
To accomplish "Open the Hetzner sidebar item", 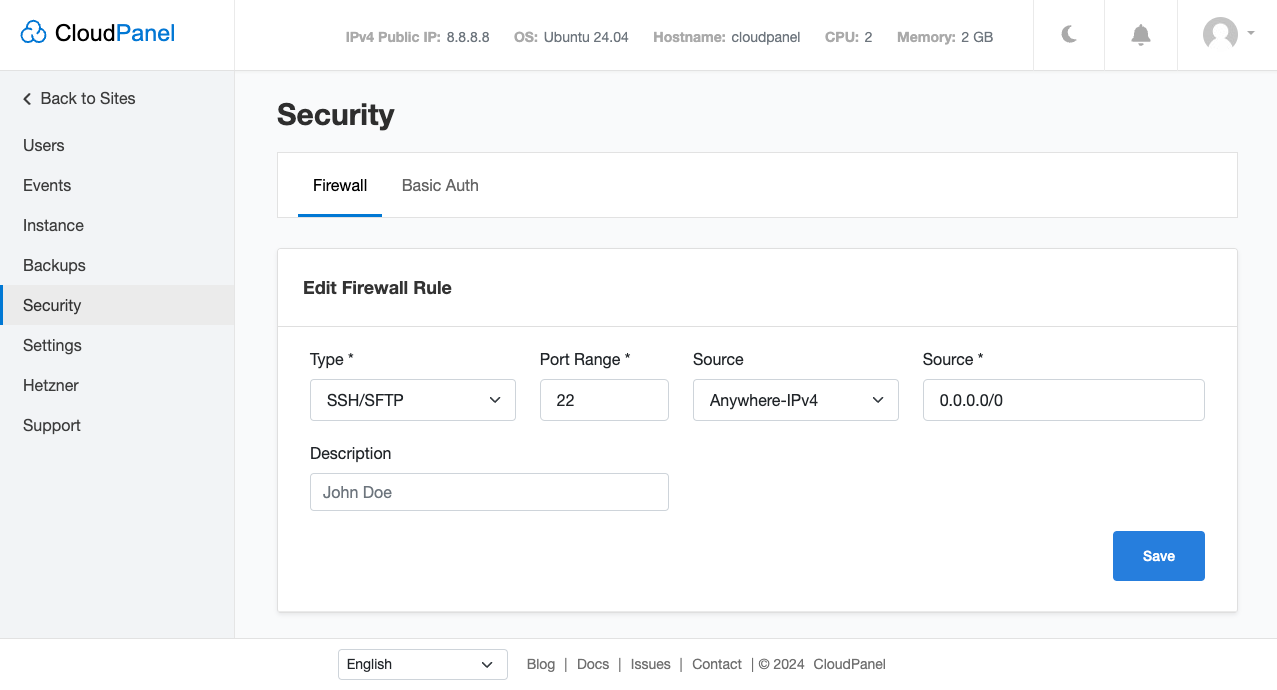I will [51, 385].
